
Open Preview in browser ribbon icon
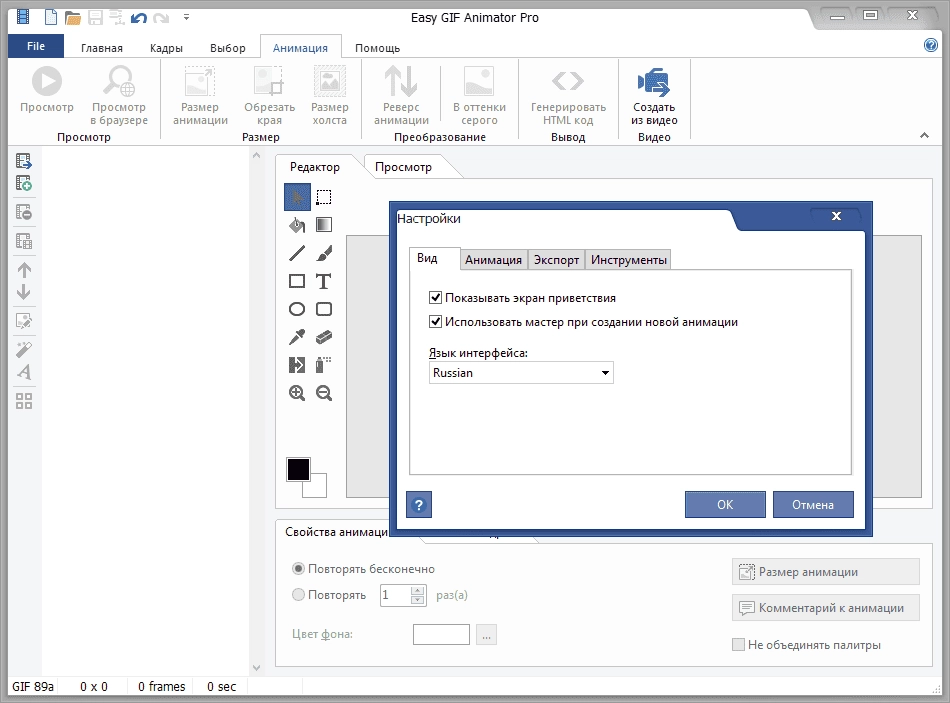pyautogui.click(x=119, y=81)
